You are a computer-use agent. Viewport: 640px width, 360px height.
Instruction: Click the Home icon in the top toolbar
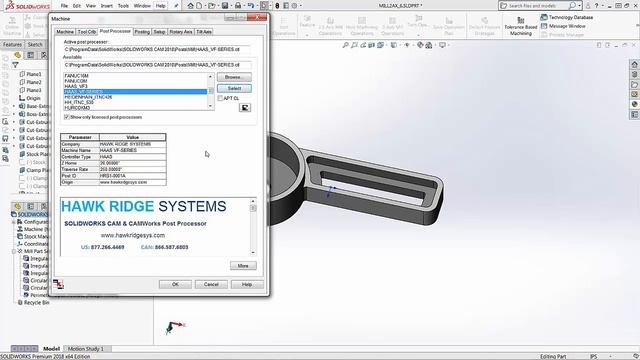point(190,6)
